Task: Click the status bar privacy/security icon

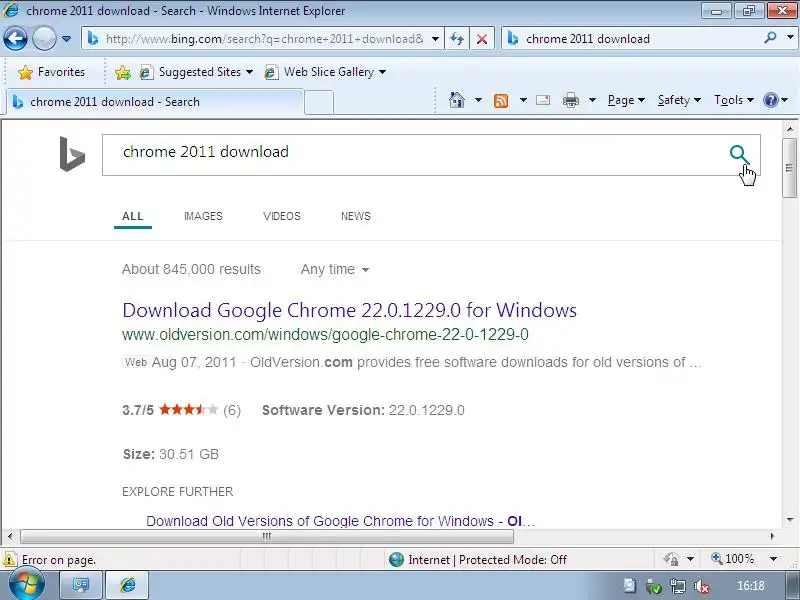Action: [x=670, y=559]
